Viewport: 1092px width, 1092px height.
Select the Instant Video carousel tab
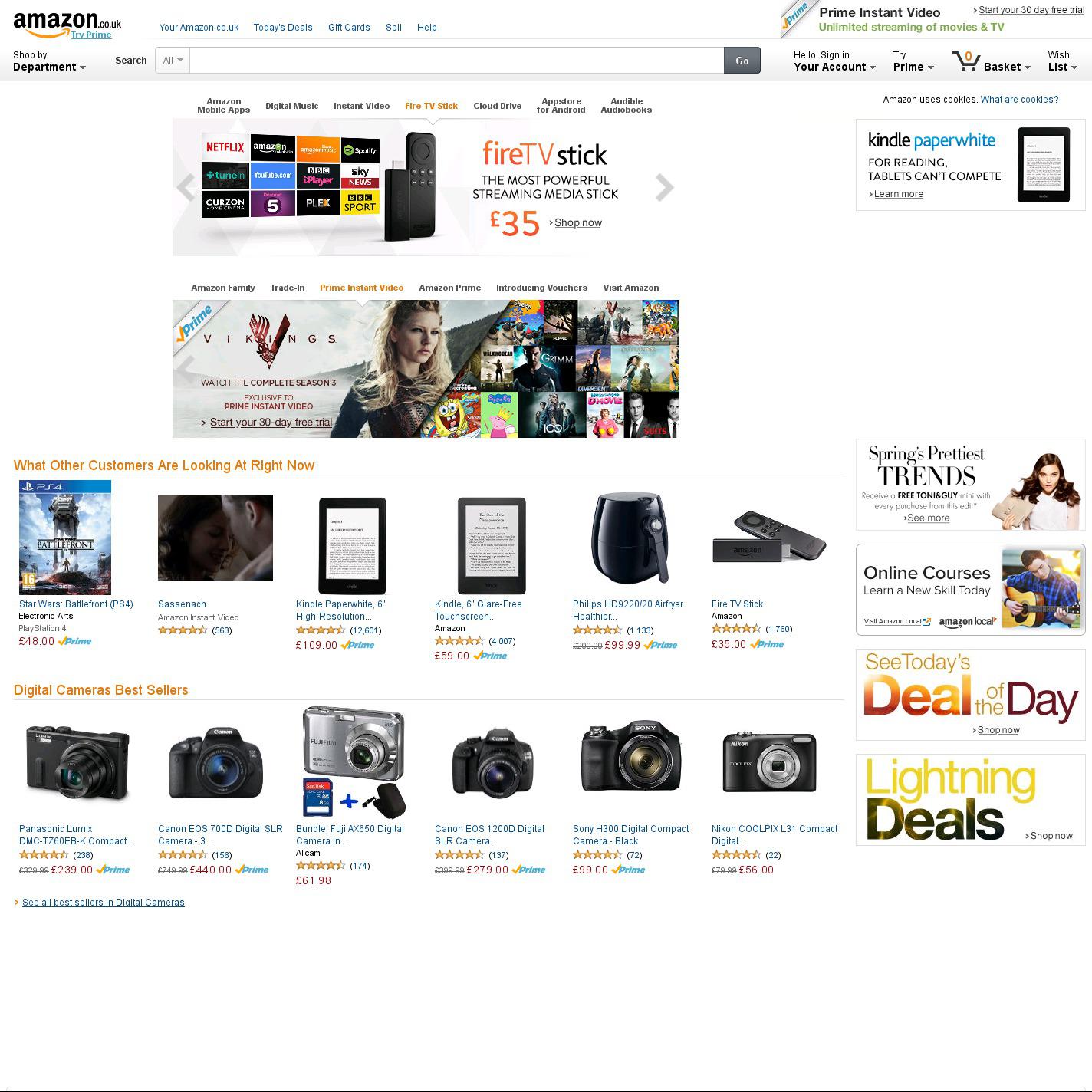pyautogui.click(x=361, y=106)
